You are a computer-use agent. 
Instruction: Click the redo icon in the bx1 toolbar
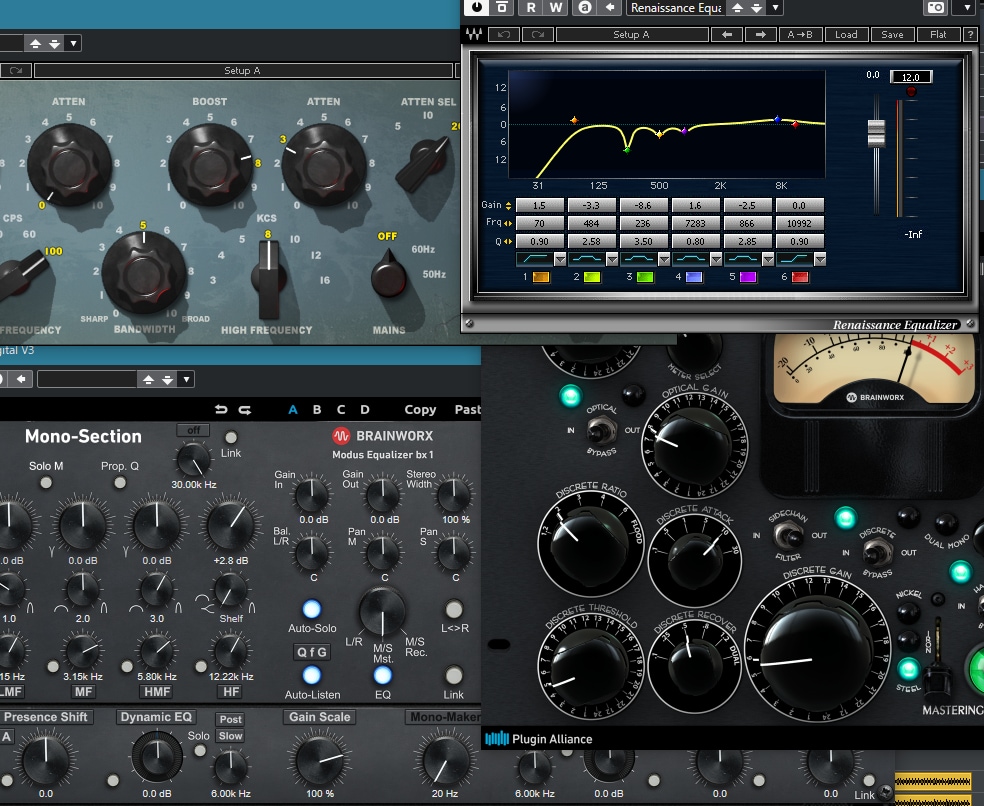pyautogui.click(x=245, y=410)
